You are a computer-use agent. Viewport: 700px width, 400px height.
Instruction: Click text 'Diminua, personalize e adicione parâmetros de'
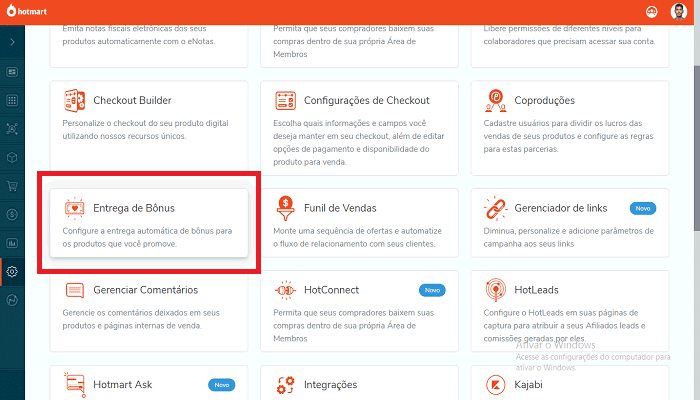568,231
